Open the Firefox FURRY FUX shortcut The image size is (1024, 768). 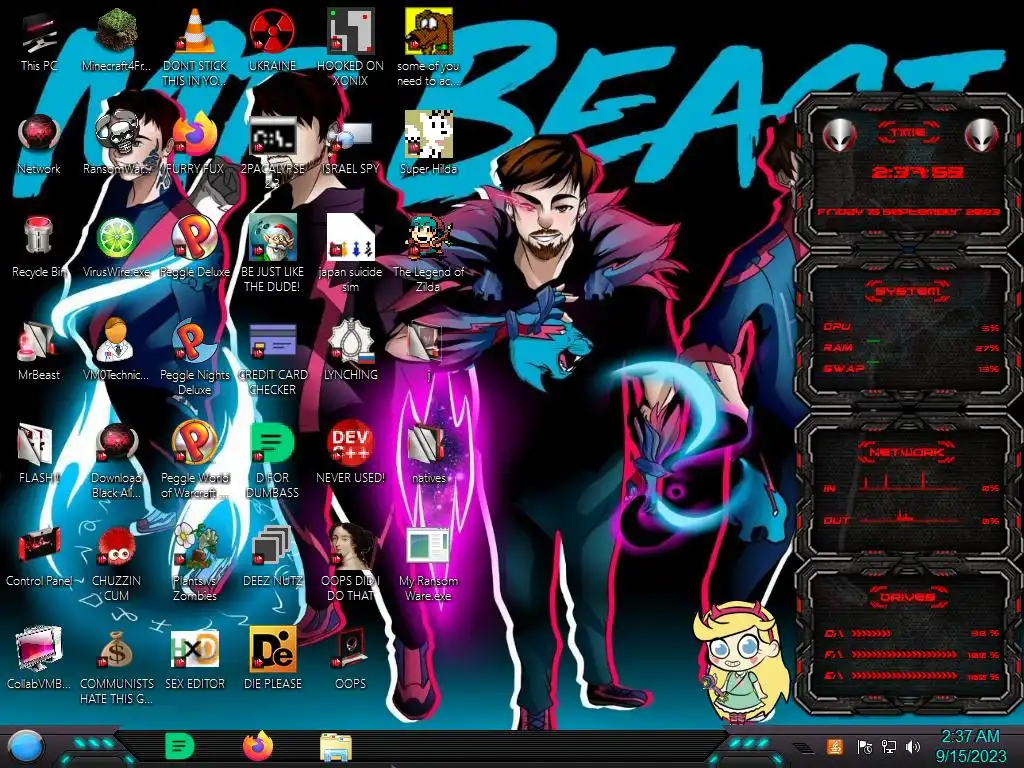pos(195,135)
